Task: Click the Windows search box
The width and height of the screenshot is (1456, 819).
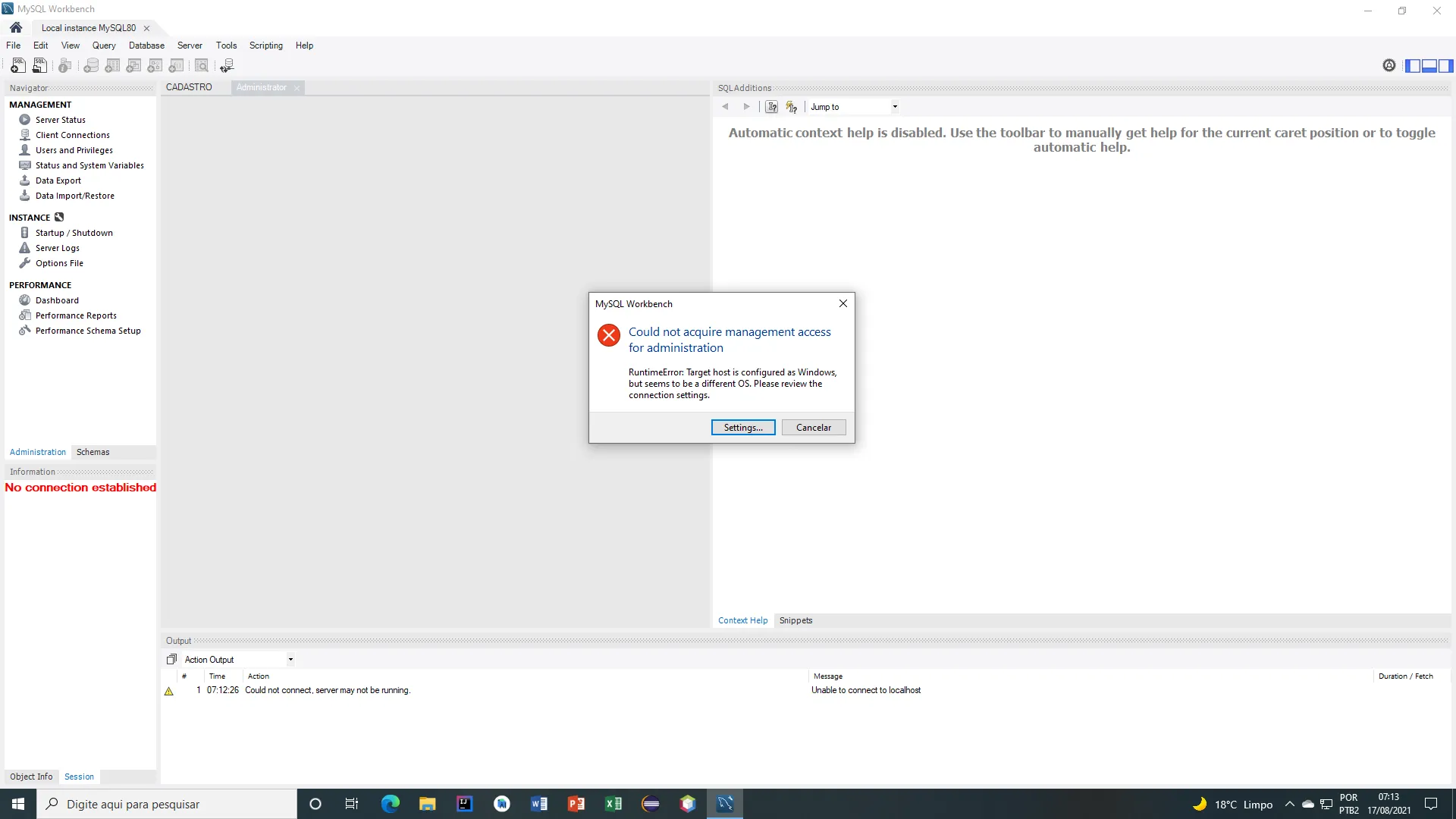Action: [167, 804]
